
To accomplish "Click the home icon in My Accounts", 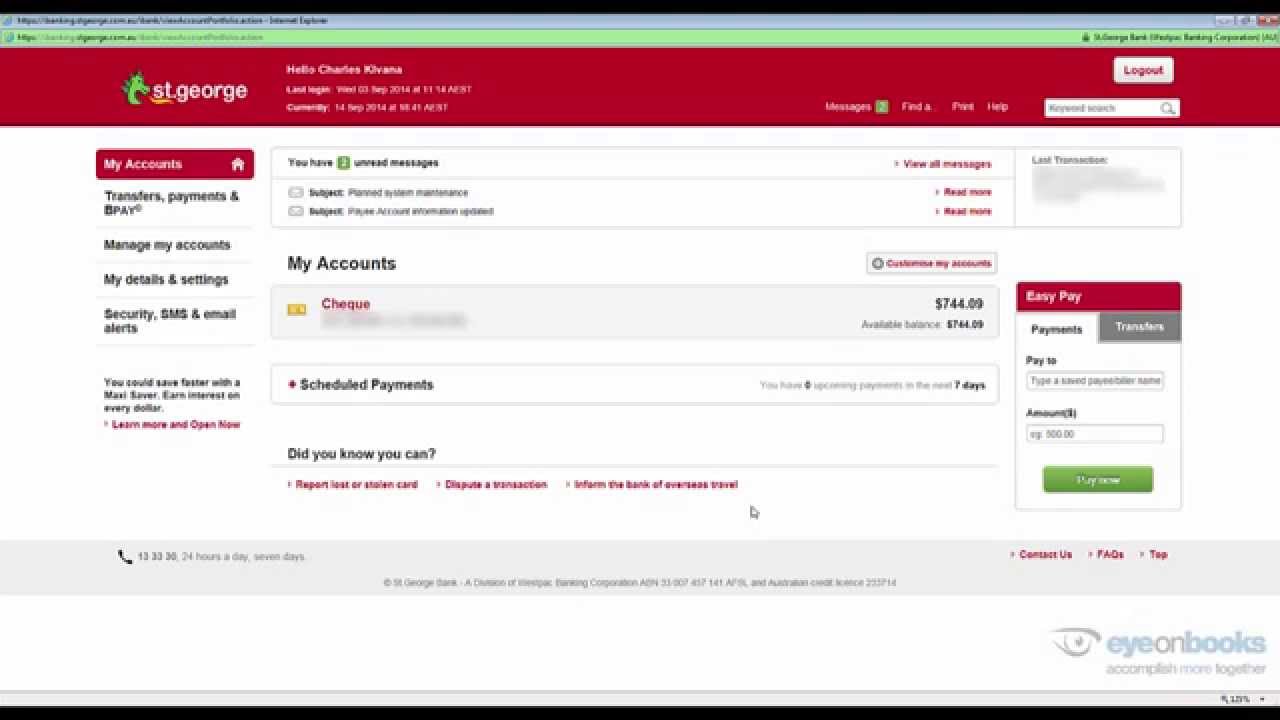I will [x=238, y=164].
